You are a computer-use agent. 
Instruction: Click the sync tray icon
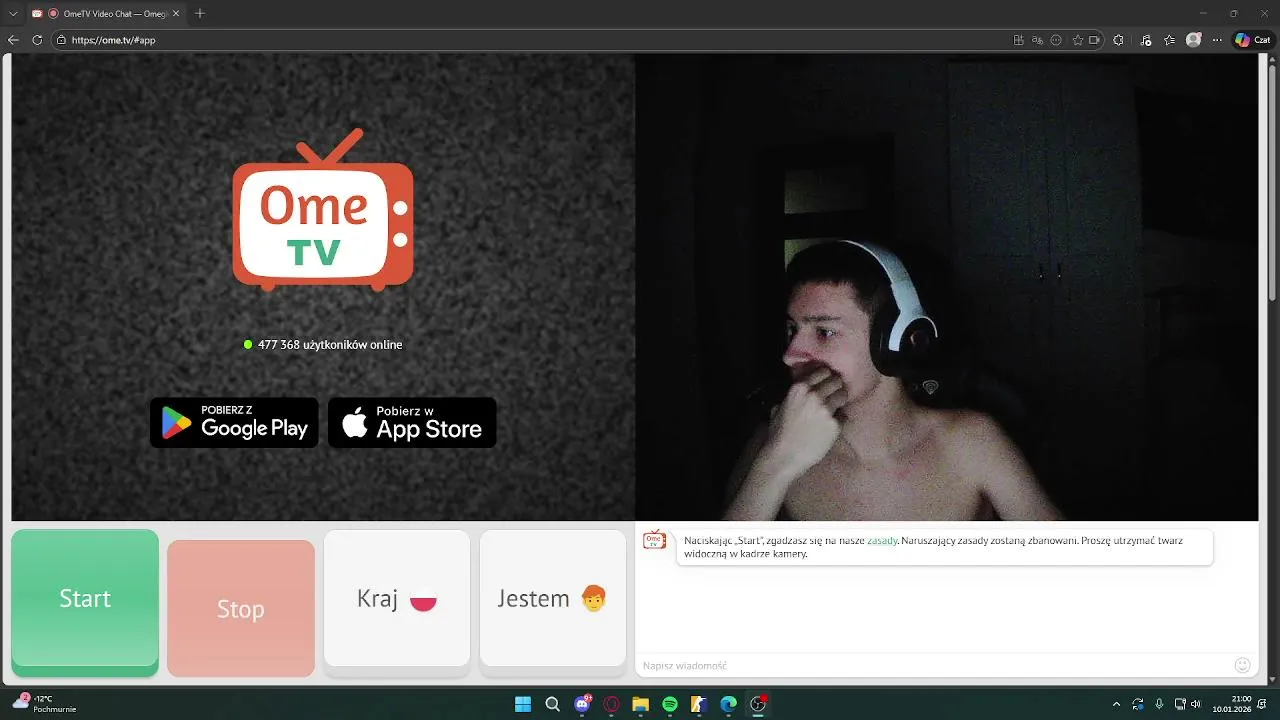coord(1138,704)
